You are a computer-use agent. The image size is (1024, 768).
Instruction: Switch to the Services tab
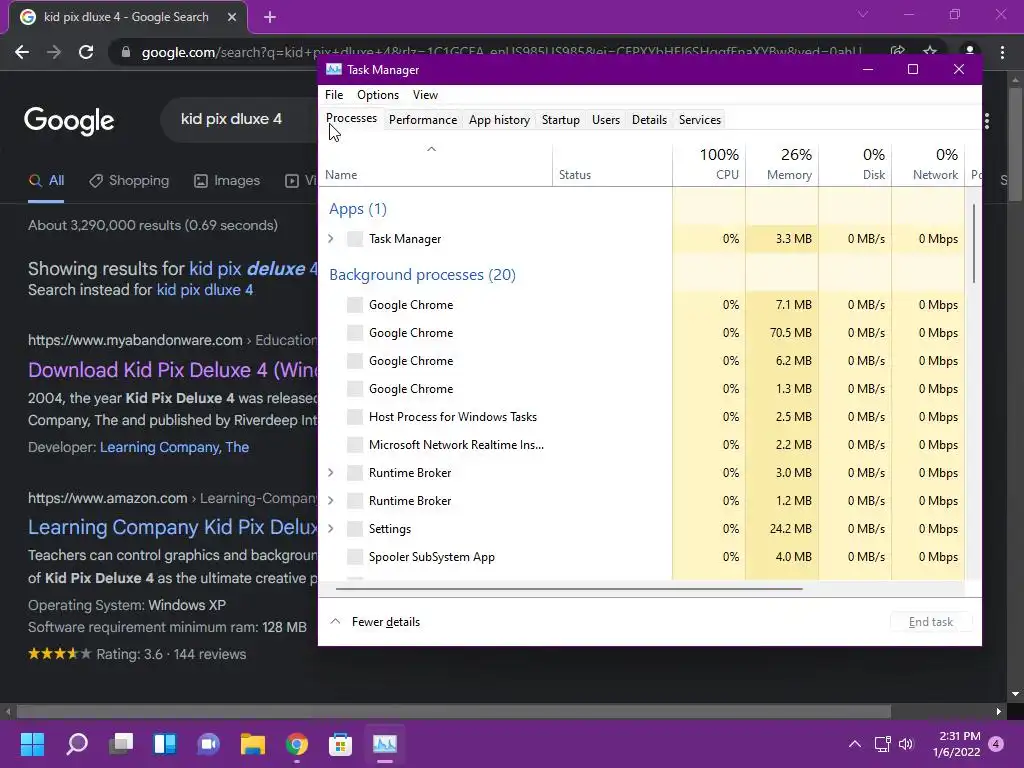click(x=699, y=120)
